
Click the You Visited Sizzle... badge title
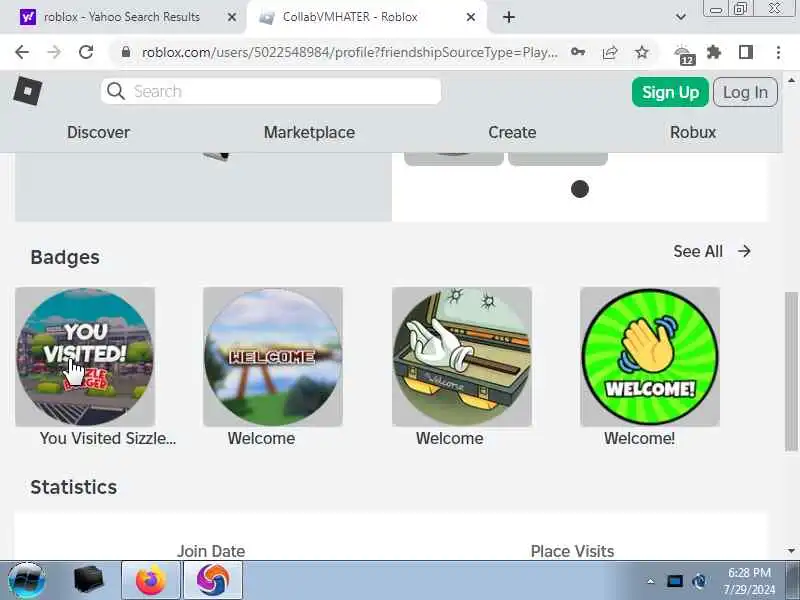click(108, 438)
